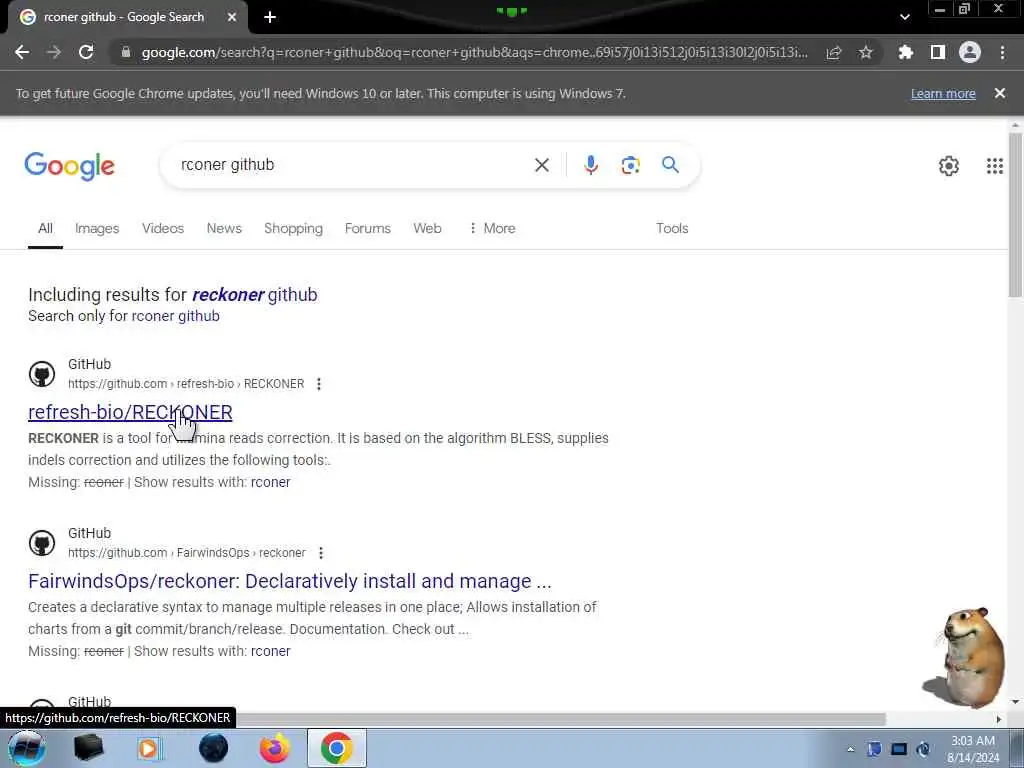Open more options for FairwindsOps reckoner result
The width and height of the screenshot is (1024, 768).
pyautogui.click(x=321, y=553)
